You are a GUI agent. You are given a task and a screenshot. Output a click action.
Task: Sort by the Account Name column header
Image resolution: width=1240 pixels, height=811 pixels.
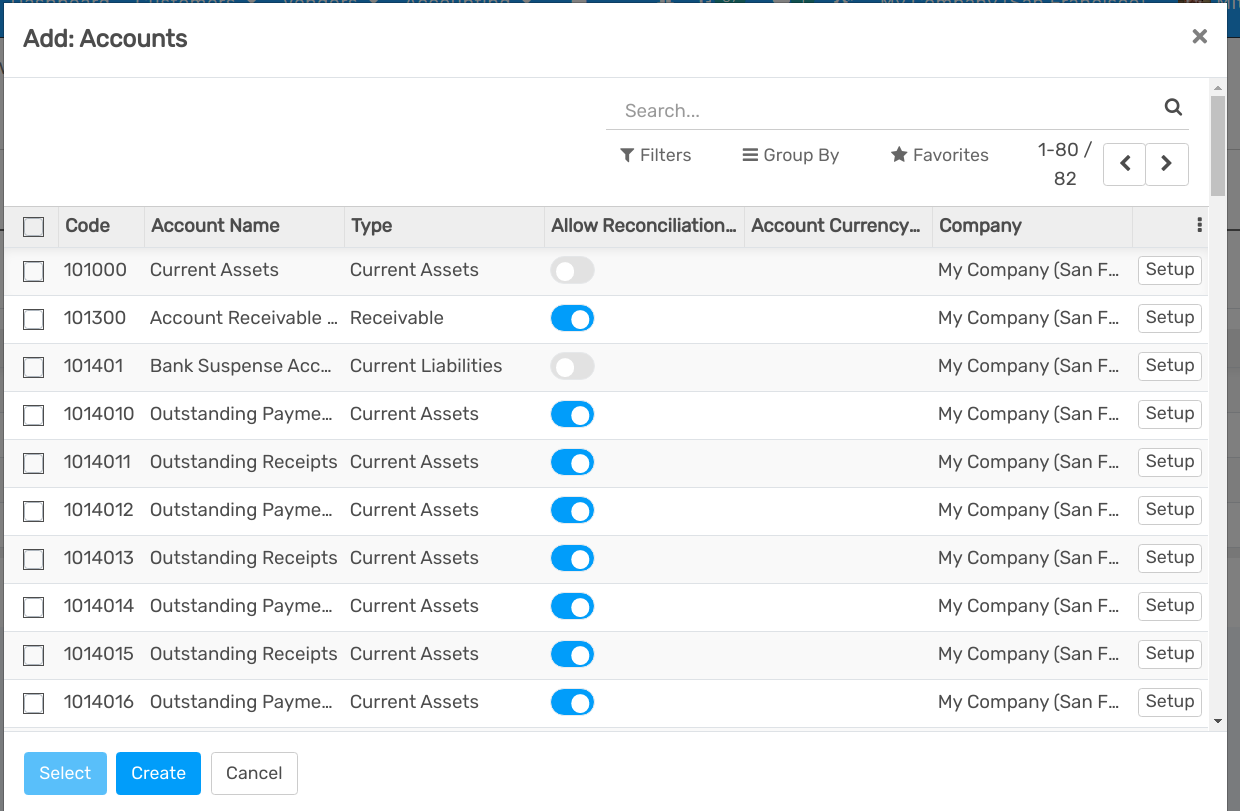[x=215, y=226]
